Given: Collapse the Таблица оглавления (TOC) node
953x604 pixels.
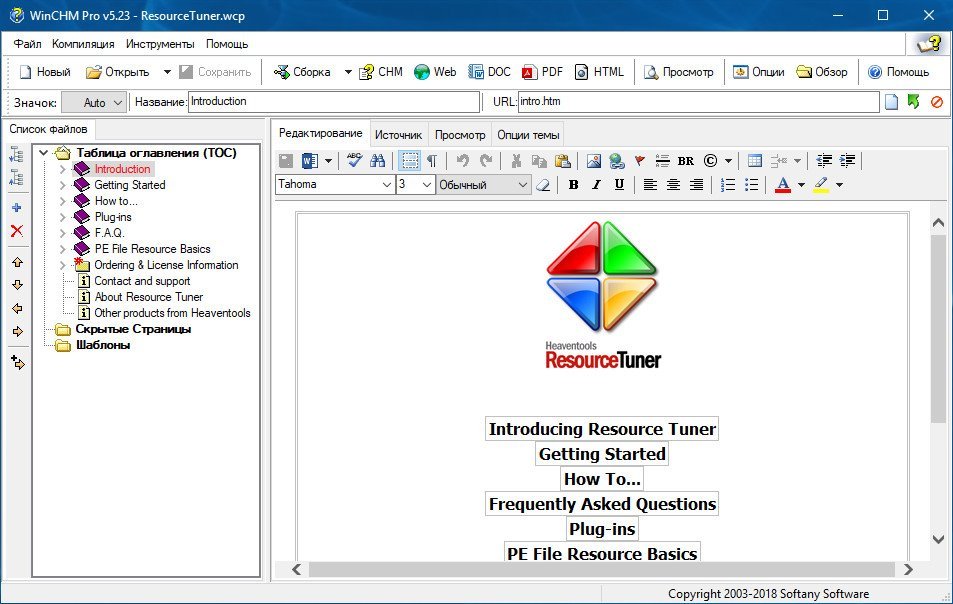Looking at the screenshot, I should tap(43, 153).
